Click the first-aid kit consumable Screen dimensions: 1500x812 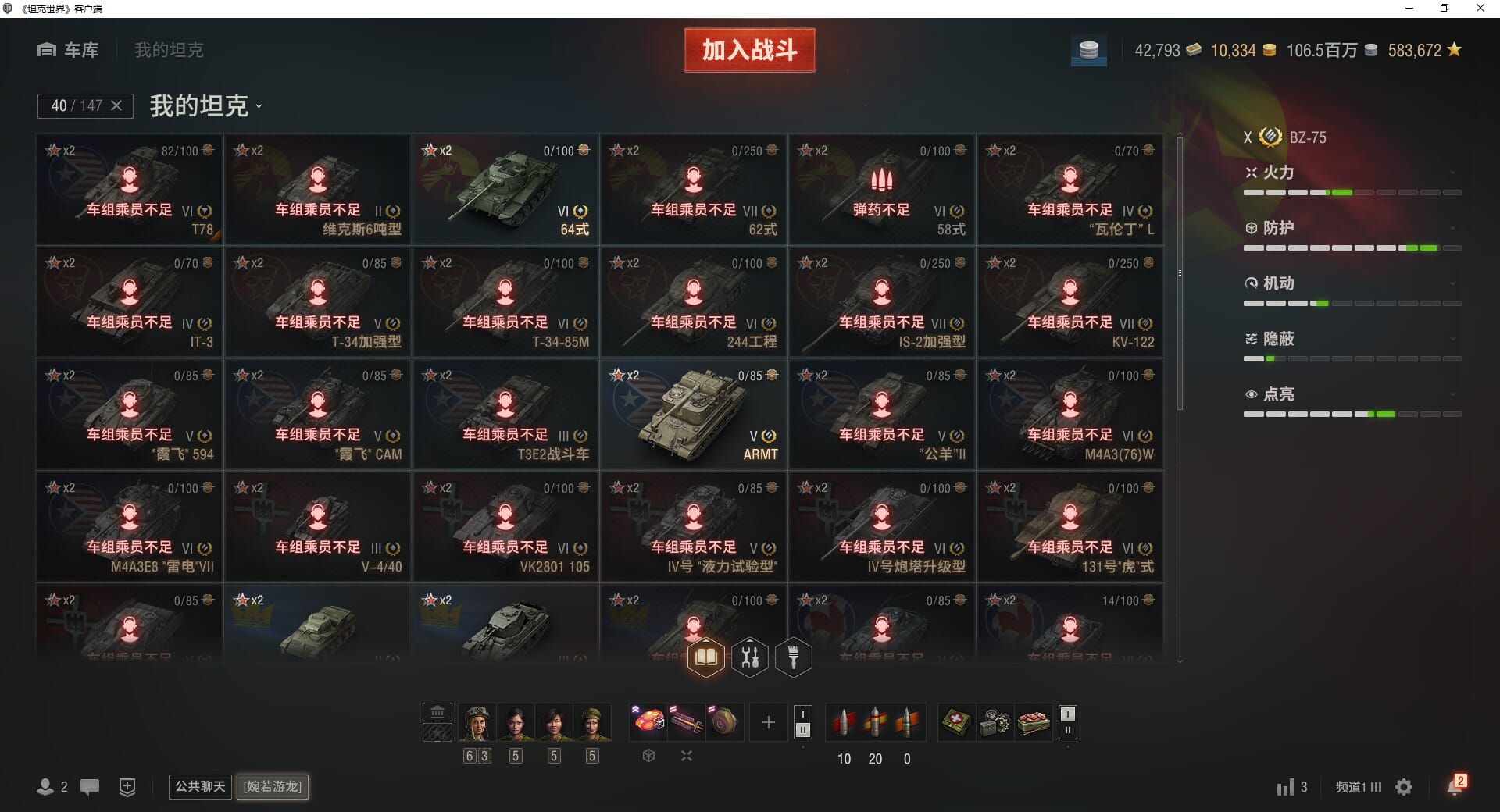[955, 722]
